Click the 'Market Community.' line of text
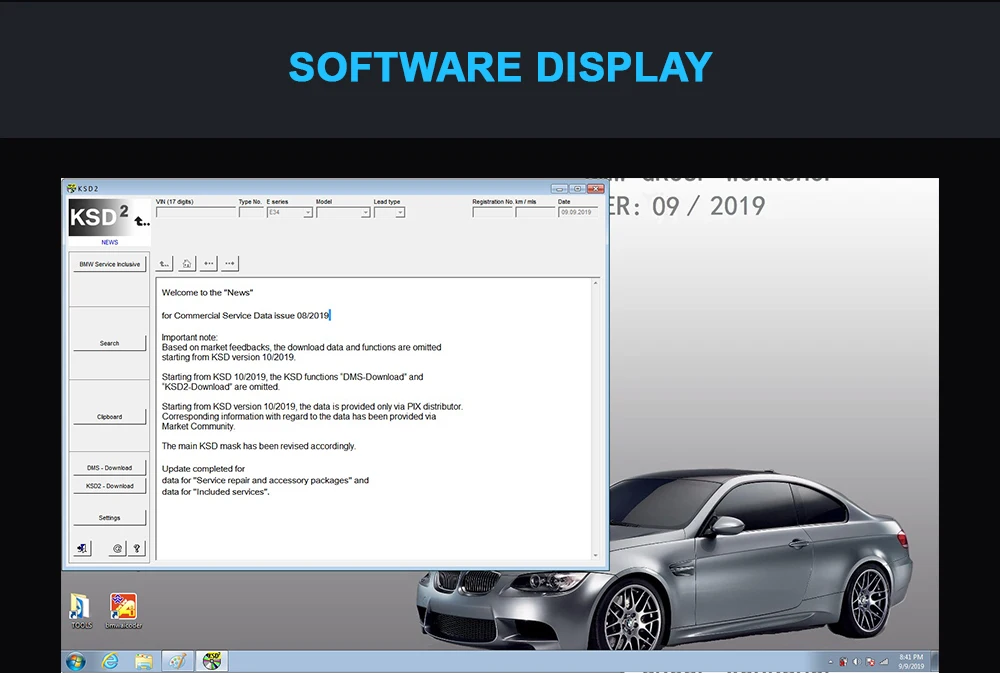Viewport: 1000px width, 673px height. point(198,426)
